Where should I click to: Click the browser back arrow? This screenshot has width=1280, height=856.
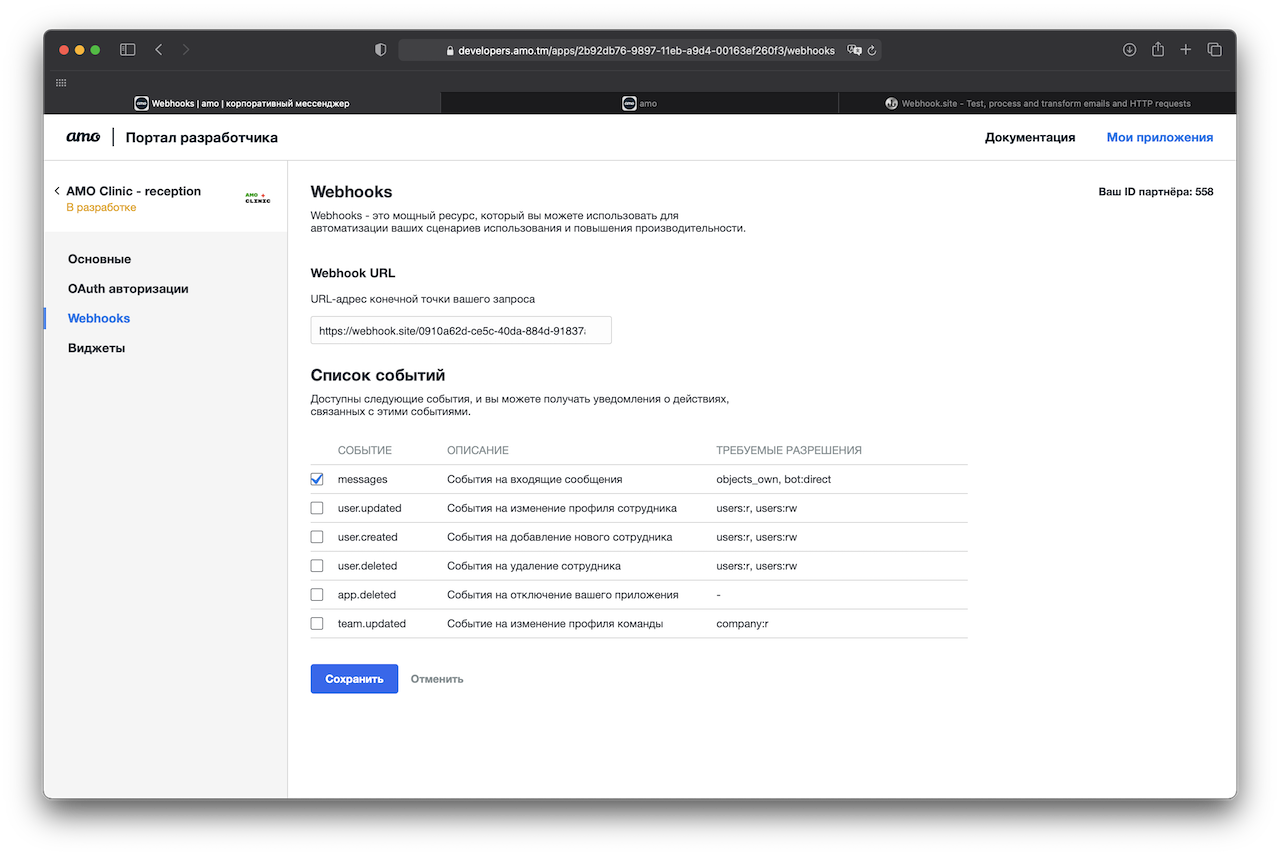click(159, 50)
